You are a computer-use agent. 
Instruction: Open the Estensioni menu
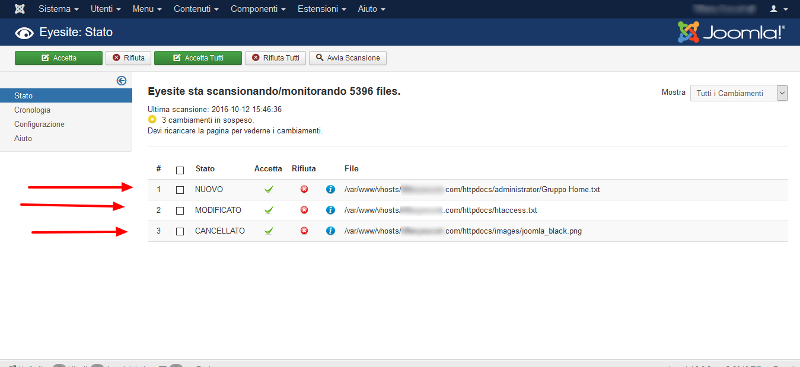pos(322,9)
